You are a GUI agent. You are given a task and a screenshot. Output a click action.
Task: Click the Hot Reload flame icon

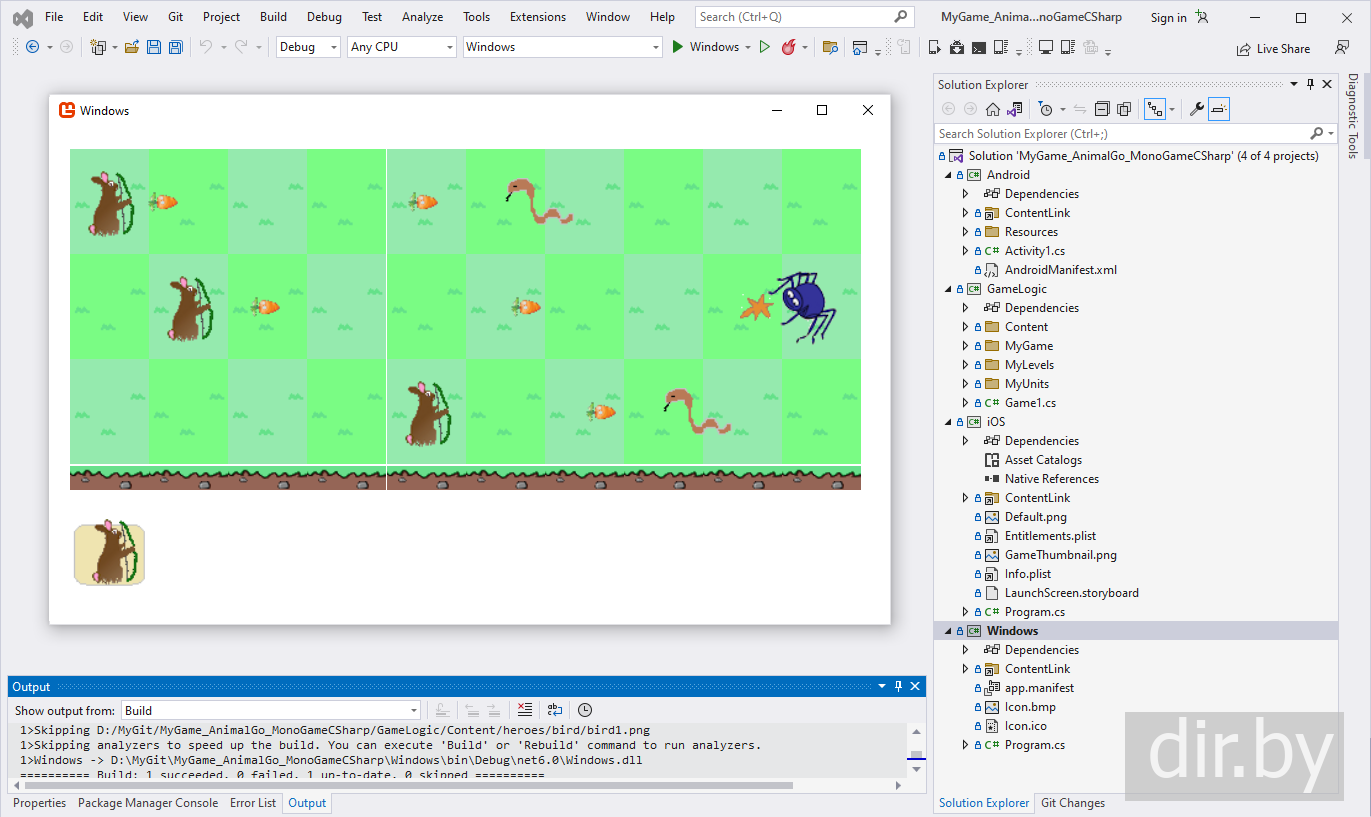click(789, 47)
